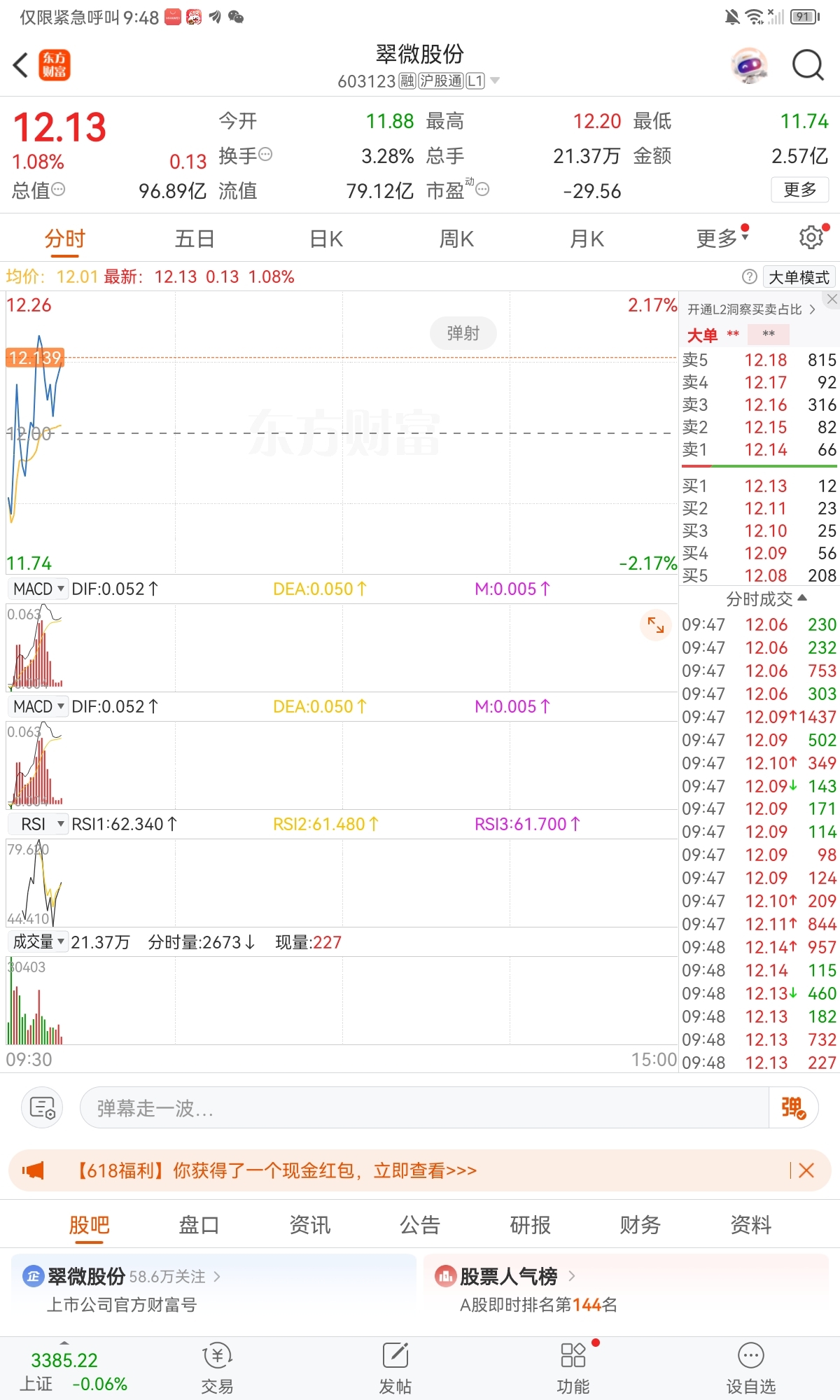Expand the Shanghai index bar upward
840x1400 pixels.
tap(64, 1343)
